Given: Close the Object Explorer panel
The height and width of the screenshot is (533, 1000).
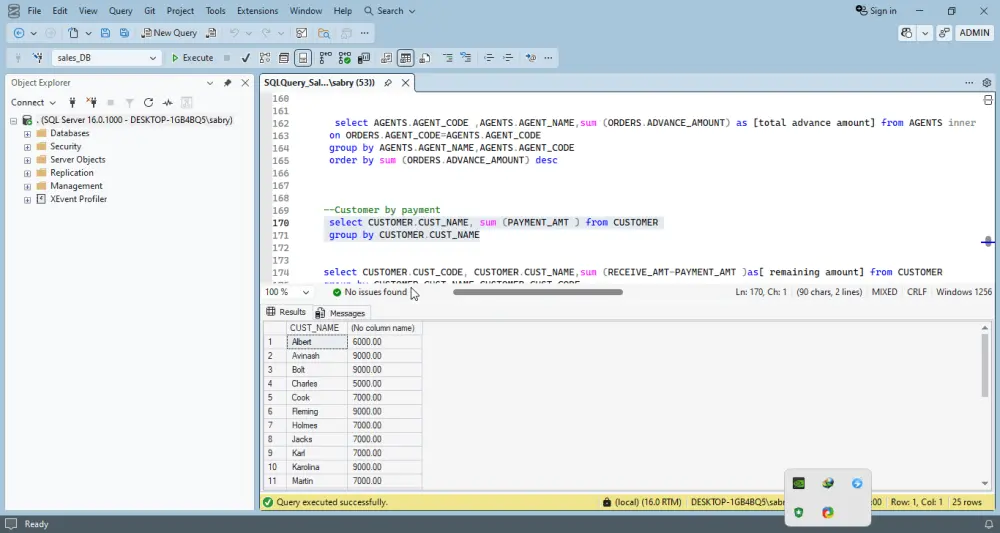Looking at the screenshot, I should tap(245, 83).
